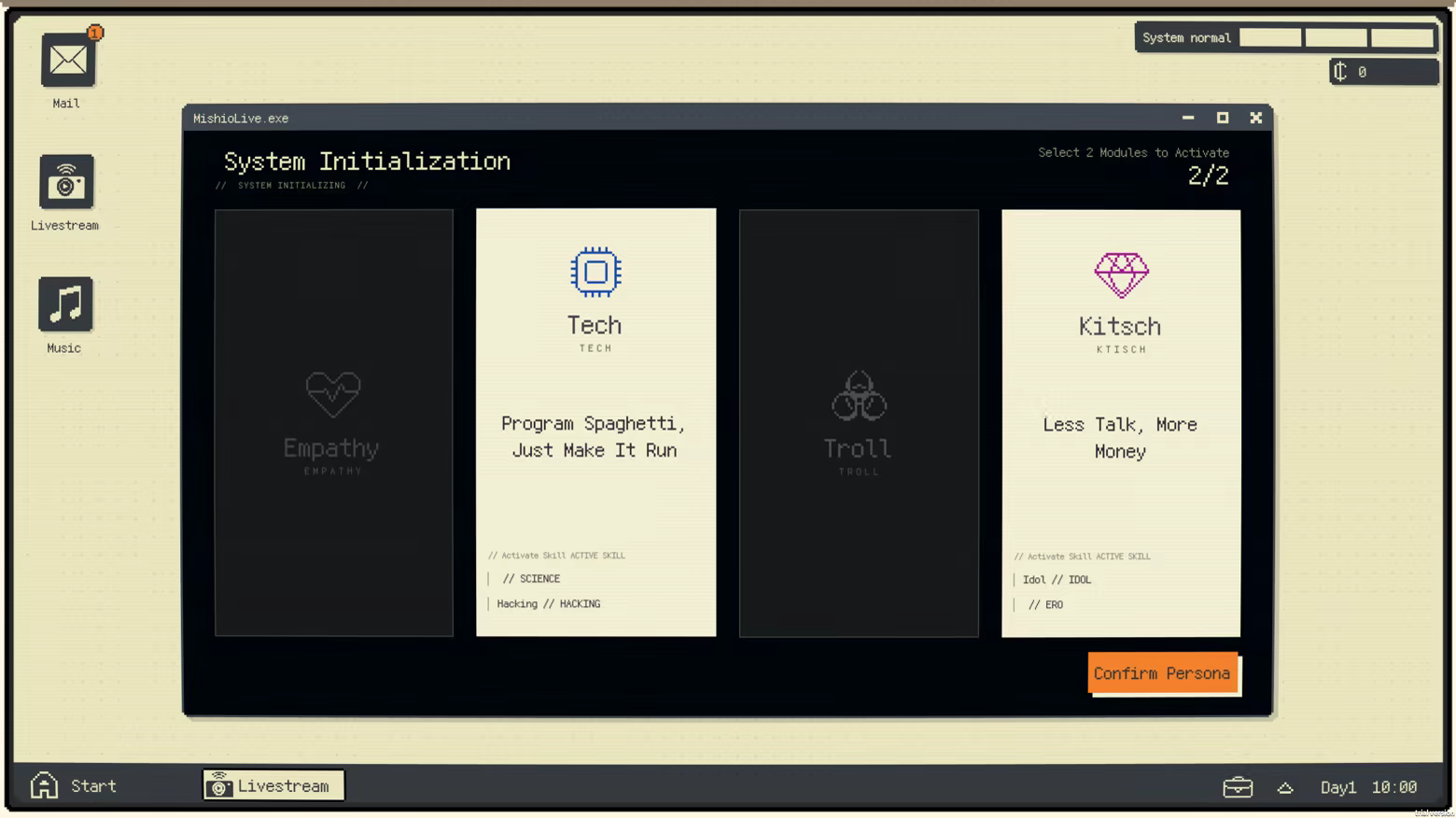Screen dimensions: 1456x818
Task: Launch the Music desktop app
Action: click(x=65, y=304)
